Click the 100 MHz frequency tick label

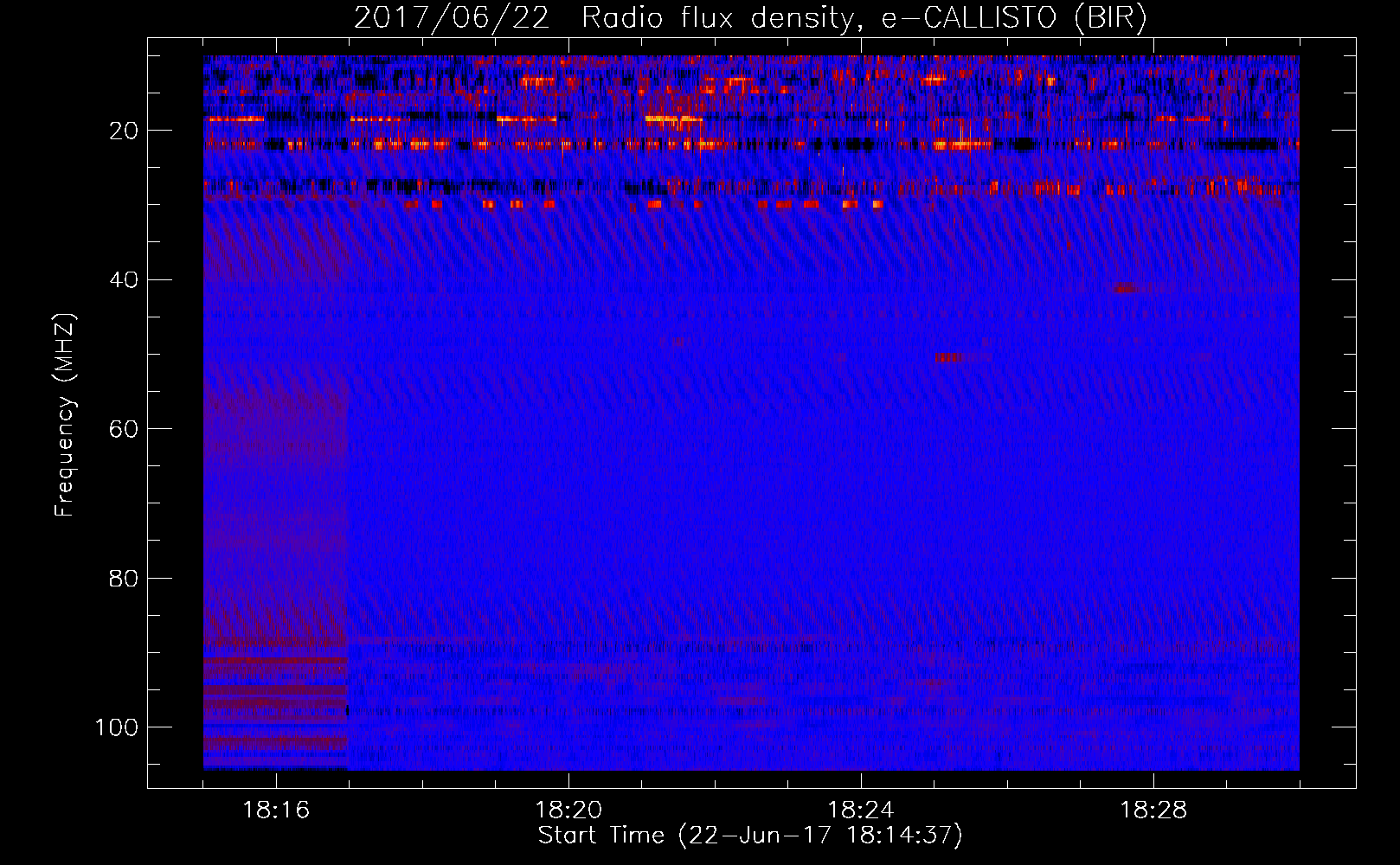pos(117,727)
